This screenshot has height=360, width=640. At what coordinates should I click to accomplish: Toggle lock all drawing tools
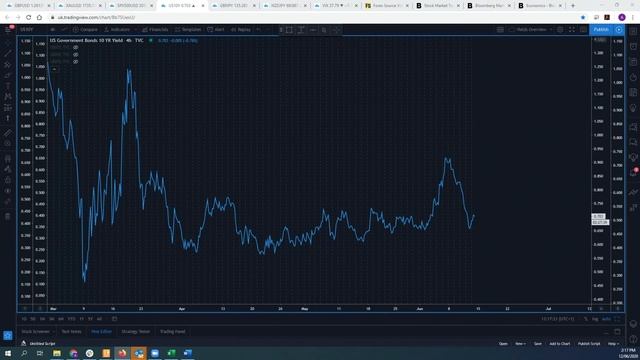coord(8,180)
